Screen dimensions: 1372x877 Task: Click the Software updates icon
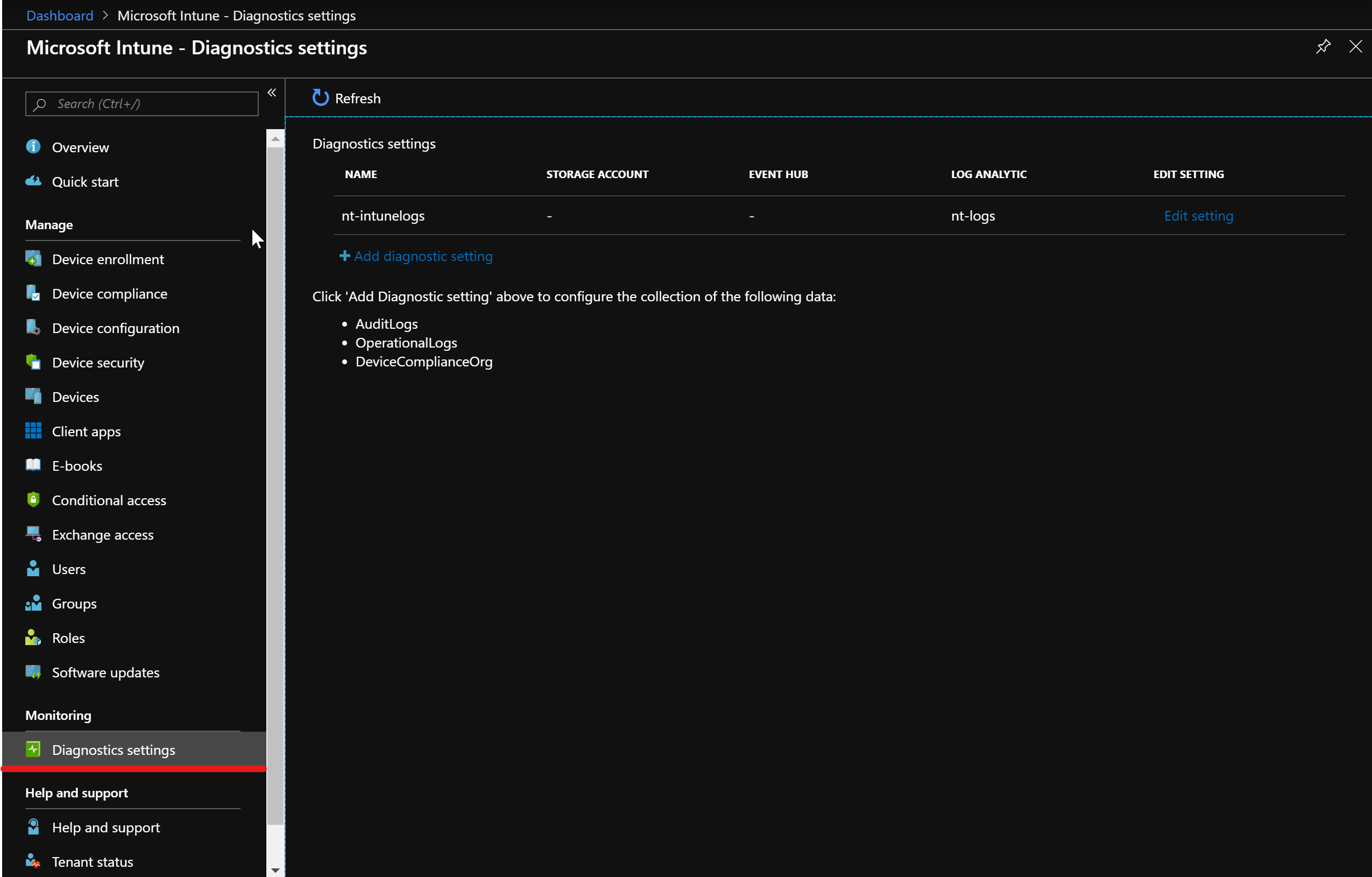click(x=33, y=672)
